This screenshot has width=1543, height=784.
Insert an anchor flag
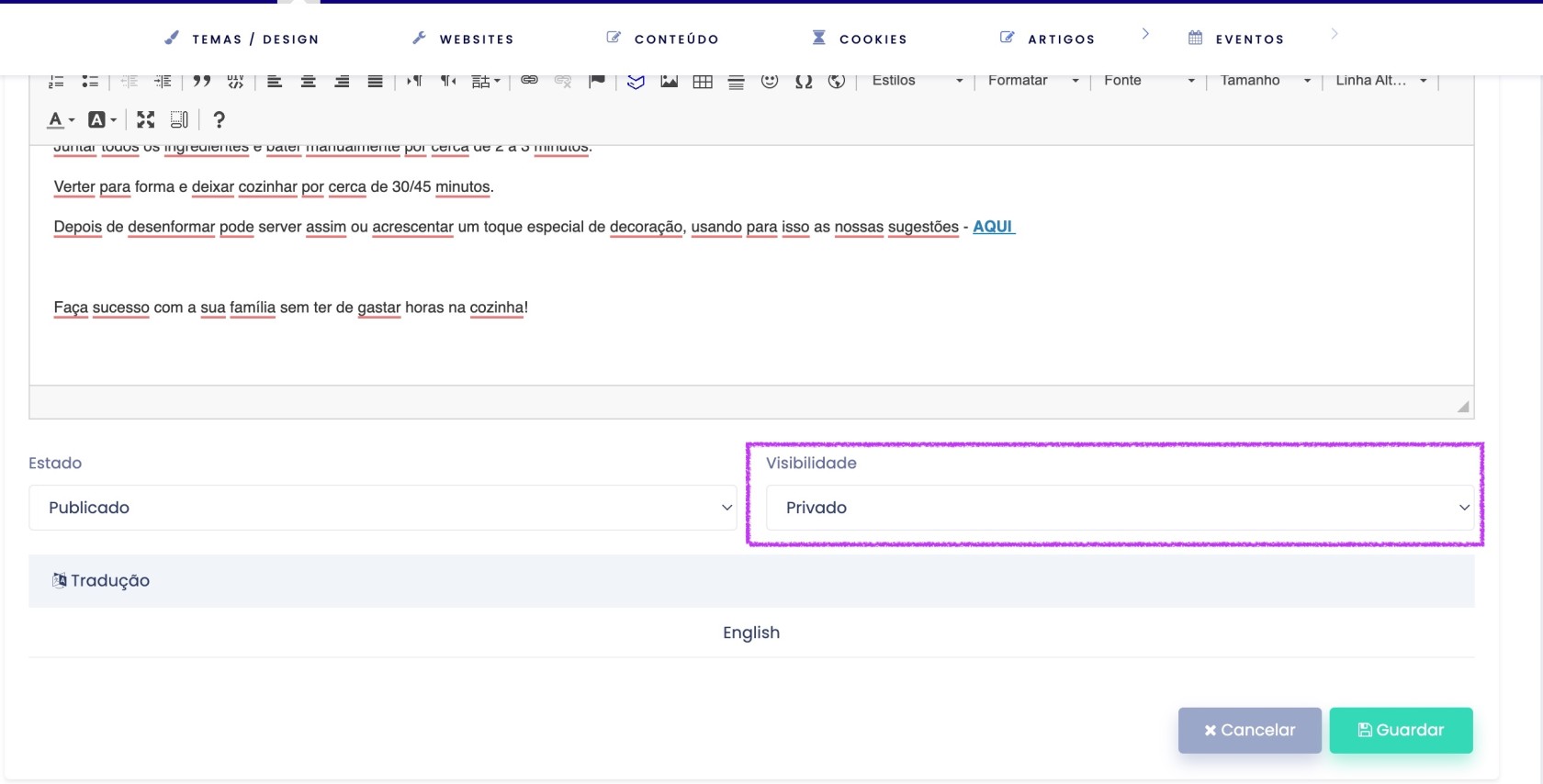pos(597,81)
